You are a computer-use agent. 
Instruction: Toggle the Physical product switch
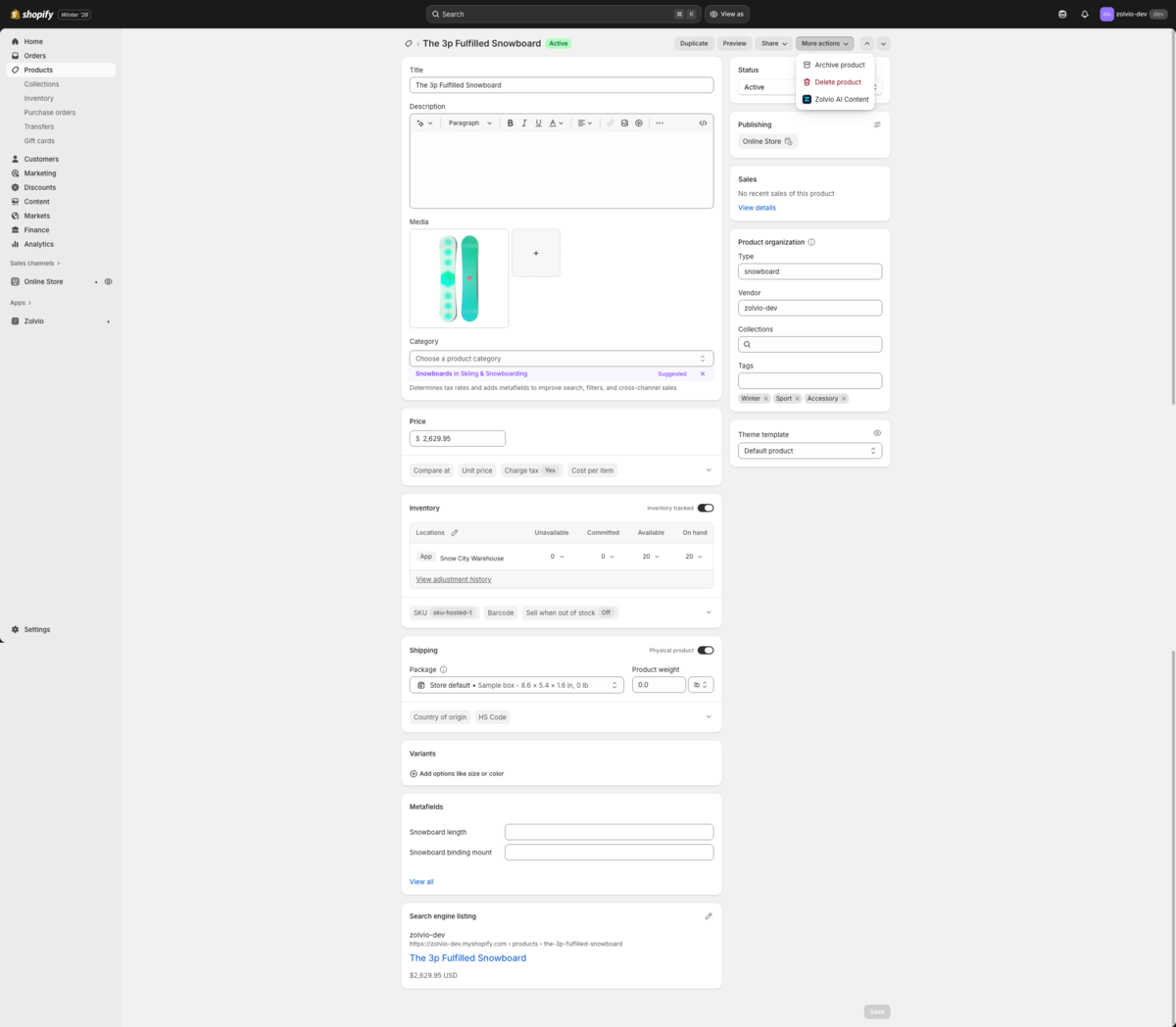point(708,650)
